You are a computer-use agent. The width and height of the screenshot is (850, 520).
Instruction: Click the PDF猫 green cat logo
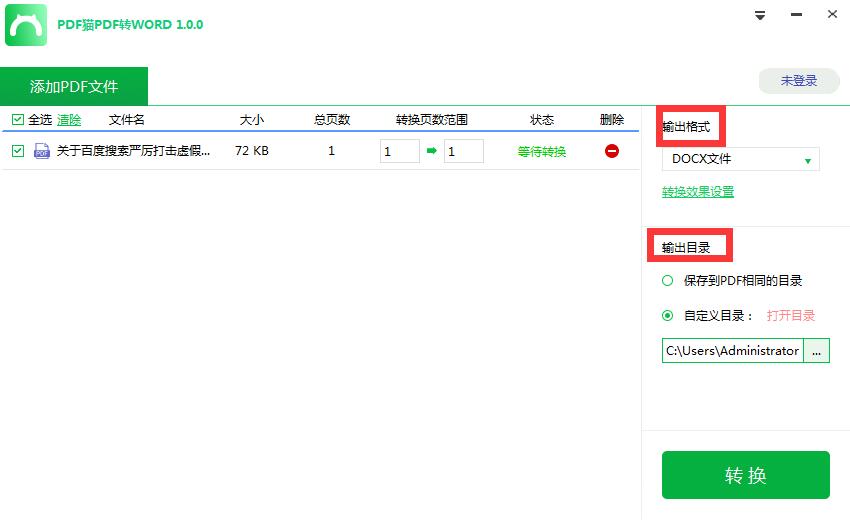26,25
